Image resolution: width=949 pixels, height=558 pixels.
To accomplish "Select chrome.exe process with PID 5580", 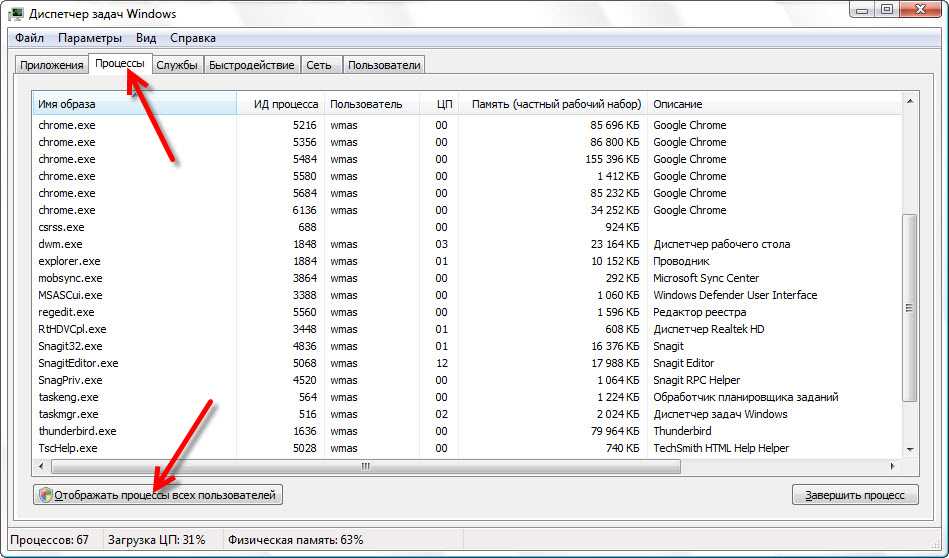I will (x=467, y=176).
